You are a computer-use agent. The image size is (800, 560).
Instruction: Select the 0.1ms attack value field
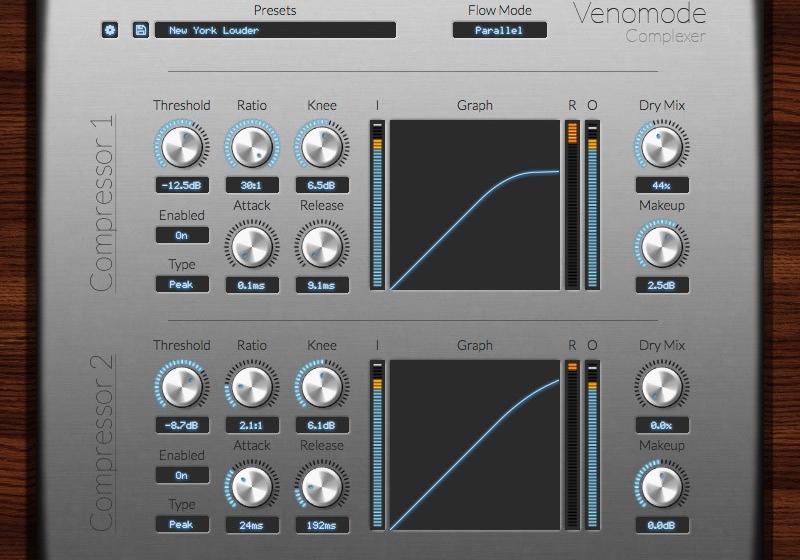(253, 285)
